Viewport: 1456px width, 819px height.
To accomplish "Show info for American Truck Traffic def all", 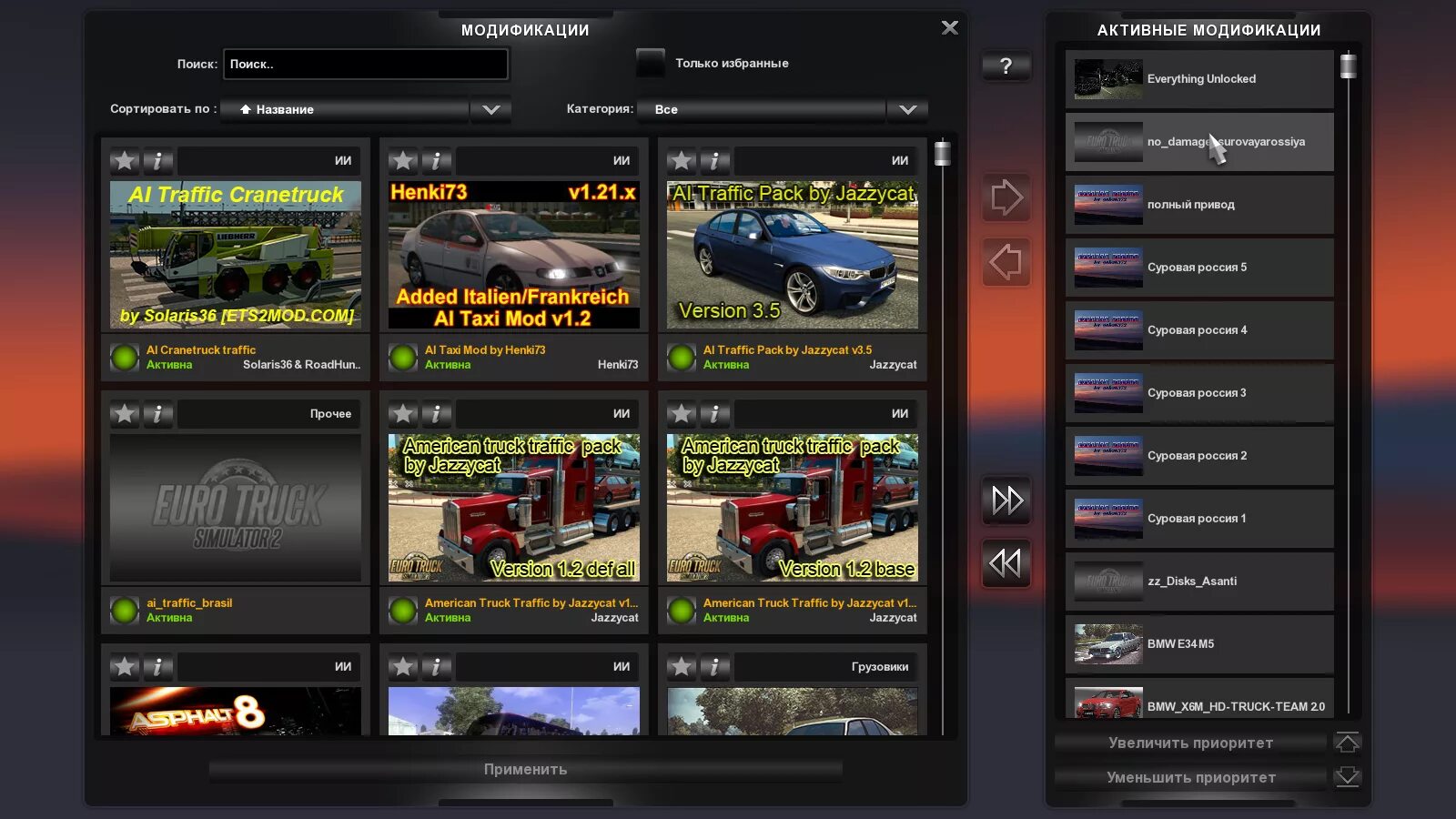I will 436,414.
